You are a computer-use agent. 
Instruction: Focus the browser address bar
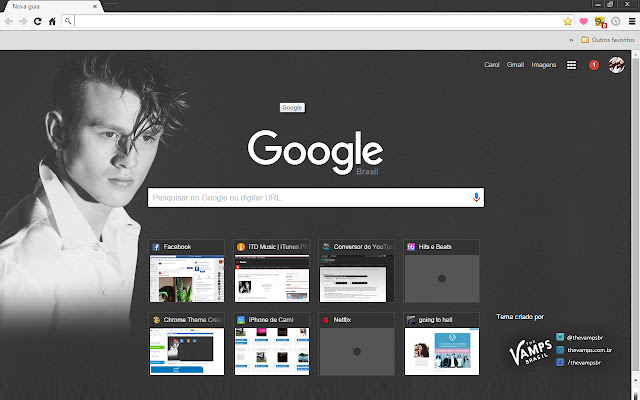318,21
